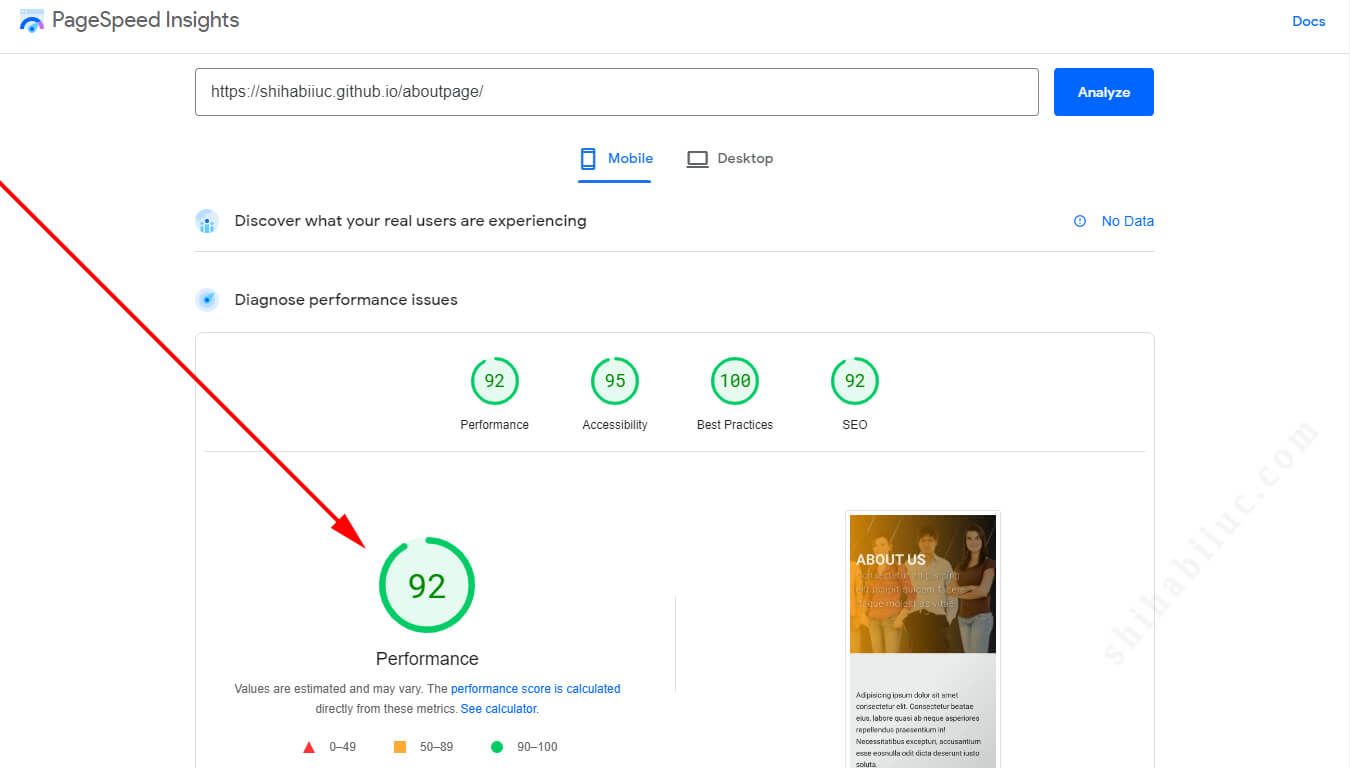Click the No Data link
The height and width of the screenshot is (768, 1350).
(x=1127, y=222)
